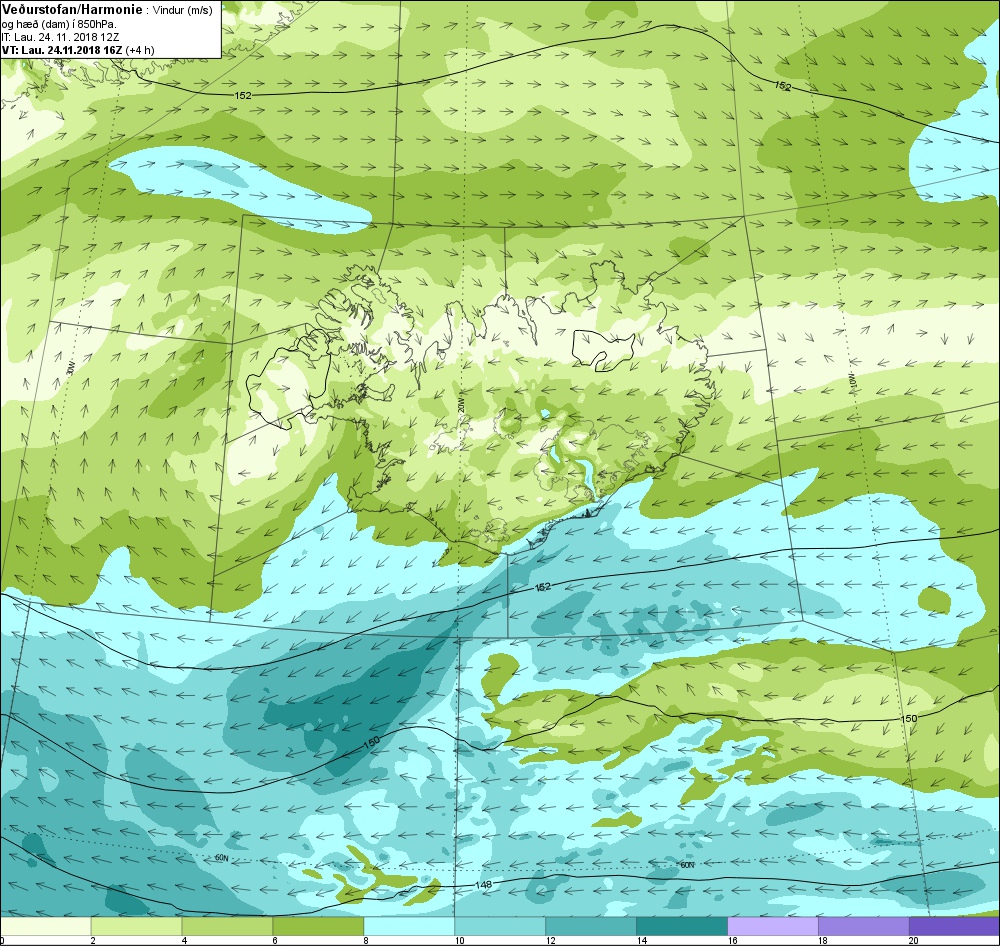
Task: Click the 2–4 m/s light green legend swatch
Action: click(136, 926)
